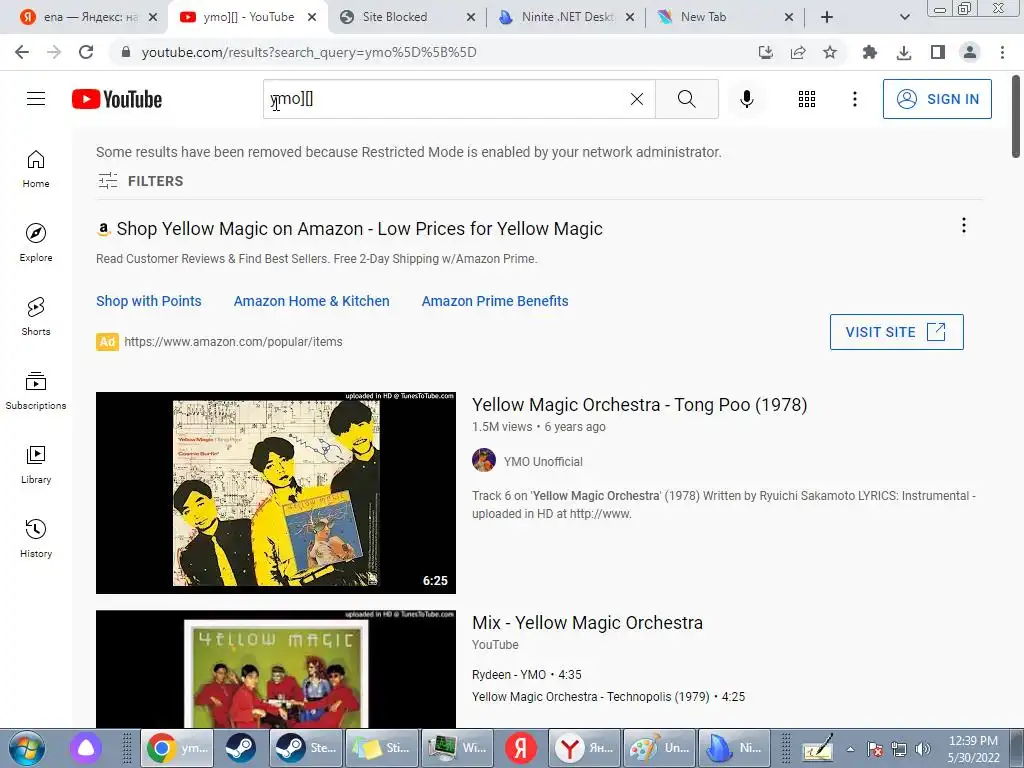Clear the search box with X
The image size is (1024, 768).
637,99
